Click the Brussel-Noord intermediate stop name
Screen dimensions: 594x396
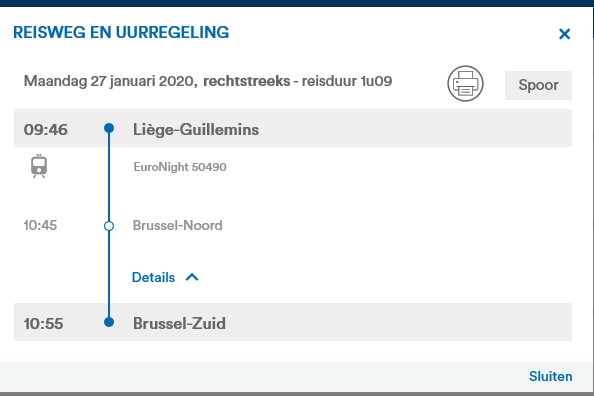coord(177,225)
